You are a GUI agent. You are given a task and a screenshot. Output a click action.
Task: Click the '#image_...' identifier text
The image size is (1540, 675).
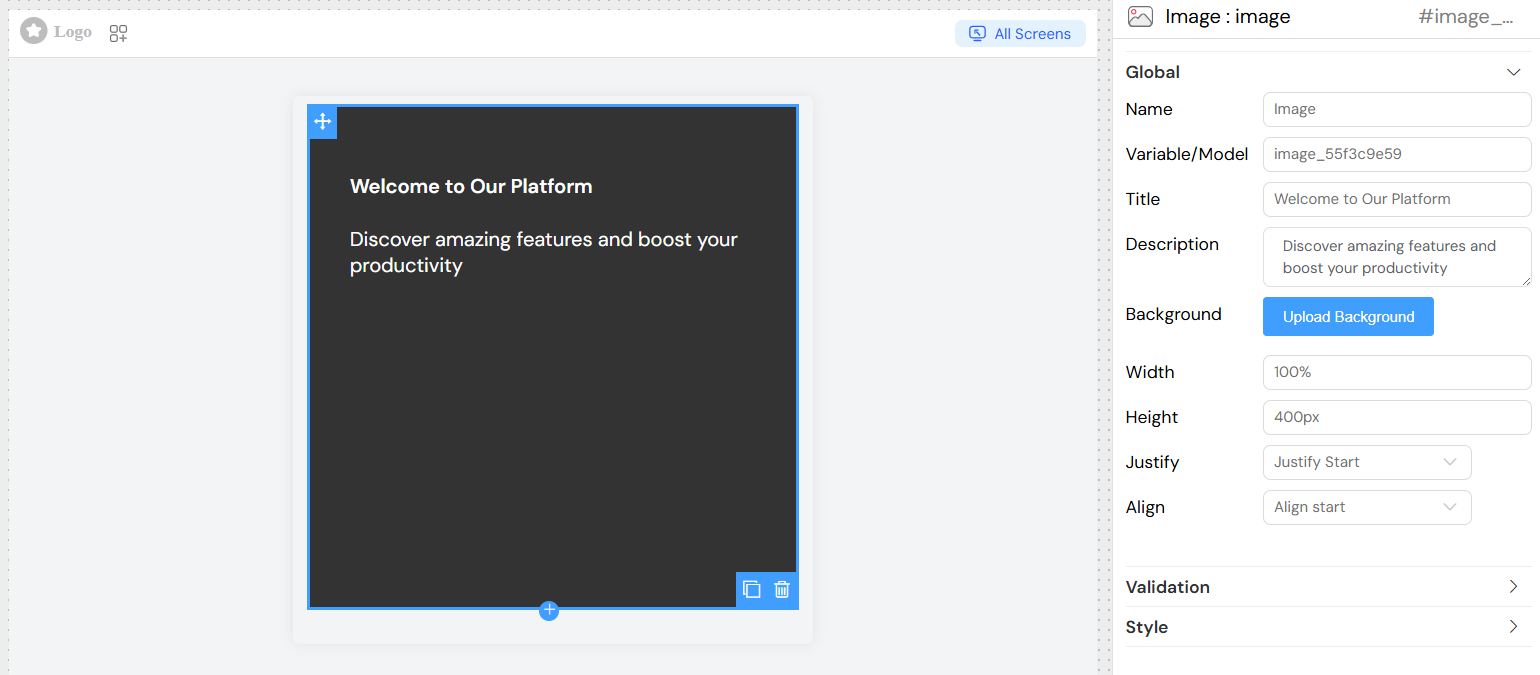pyautogui.click(x=1465, y=17)
